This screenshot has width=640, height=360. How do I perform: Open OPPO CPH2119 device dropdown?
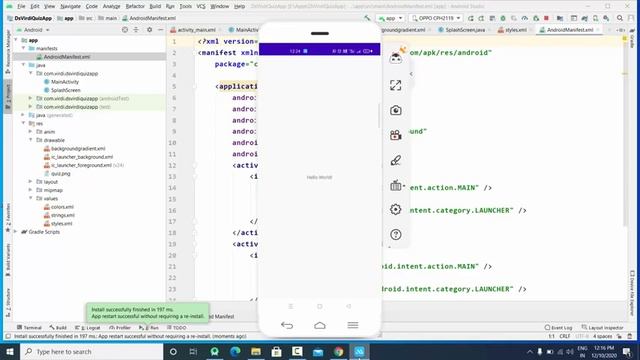(436, 18)
